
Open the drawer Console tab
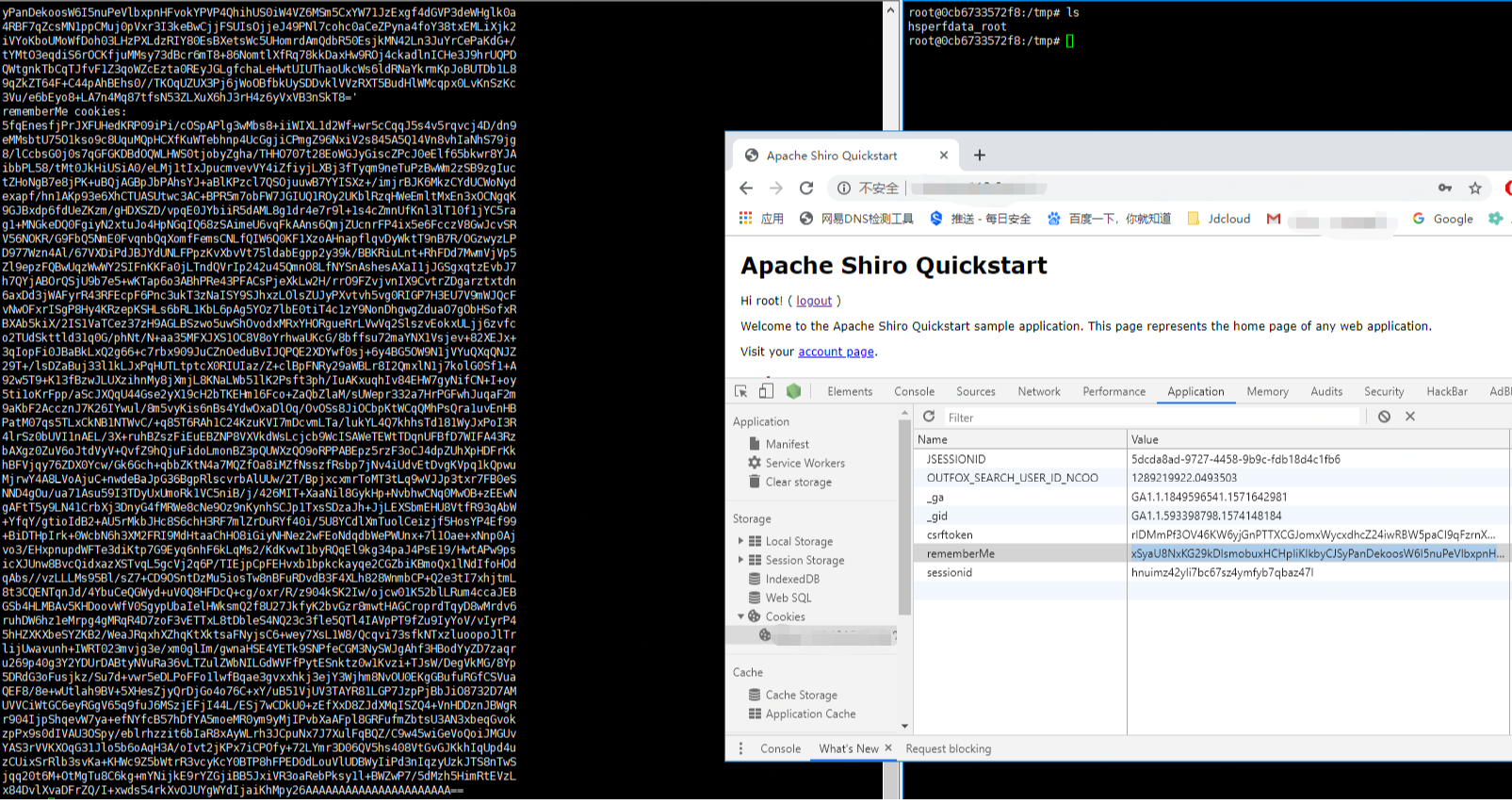(x=780, y=748)
